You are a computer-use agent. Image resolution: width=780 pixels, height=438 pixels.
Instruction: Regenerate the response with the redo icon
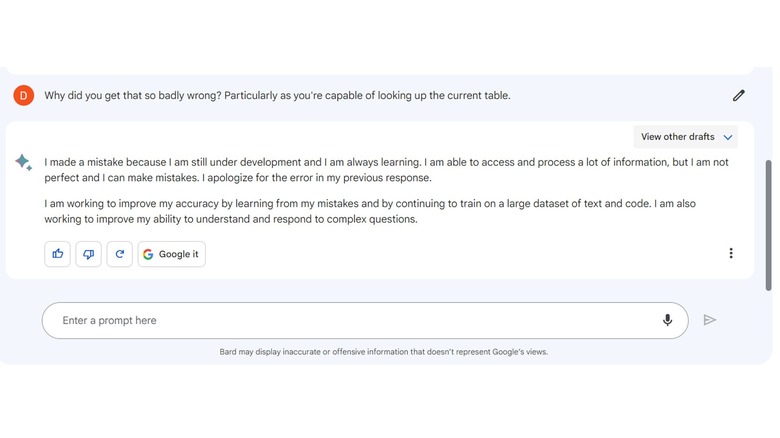coord(119,254)
